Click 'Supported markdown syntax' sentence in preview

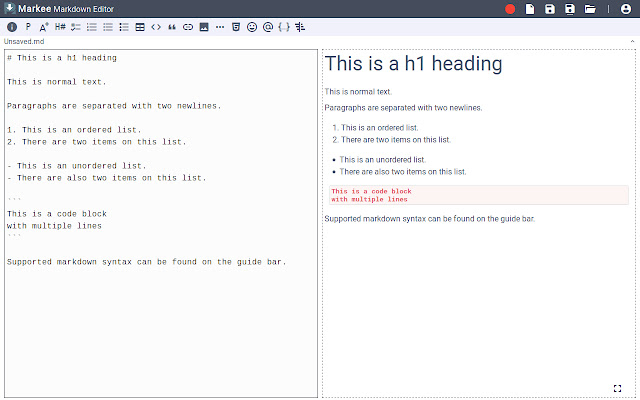click(x=429, y=219)
